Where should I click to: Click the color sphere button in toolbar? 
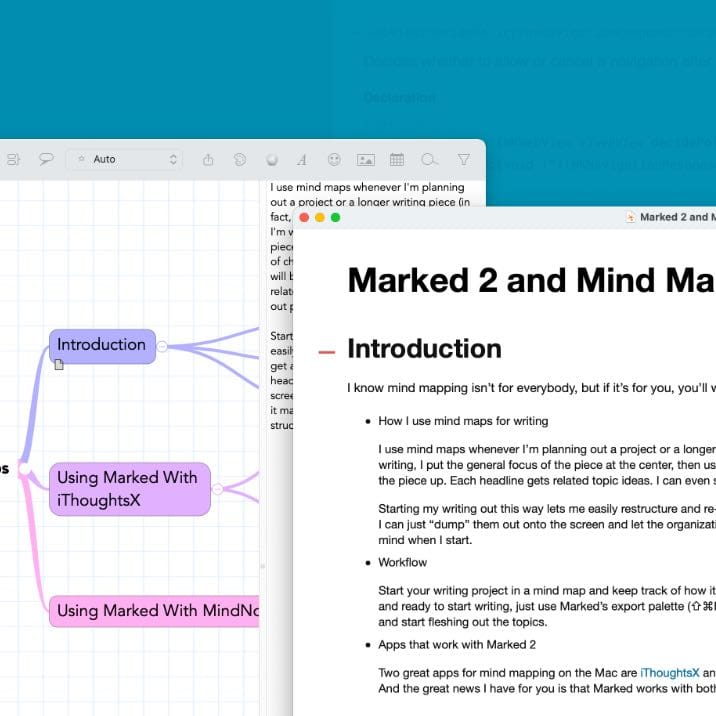click(x=271, y=159)
